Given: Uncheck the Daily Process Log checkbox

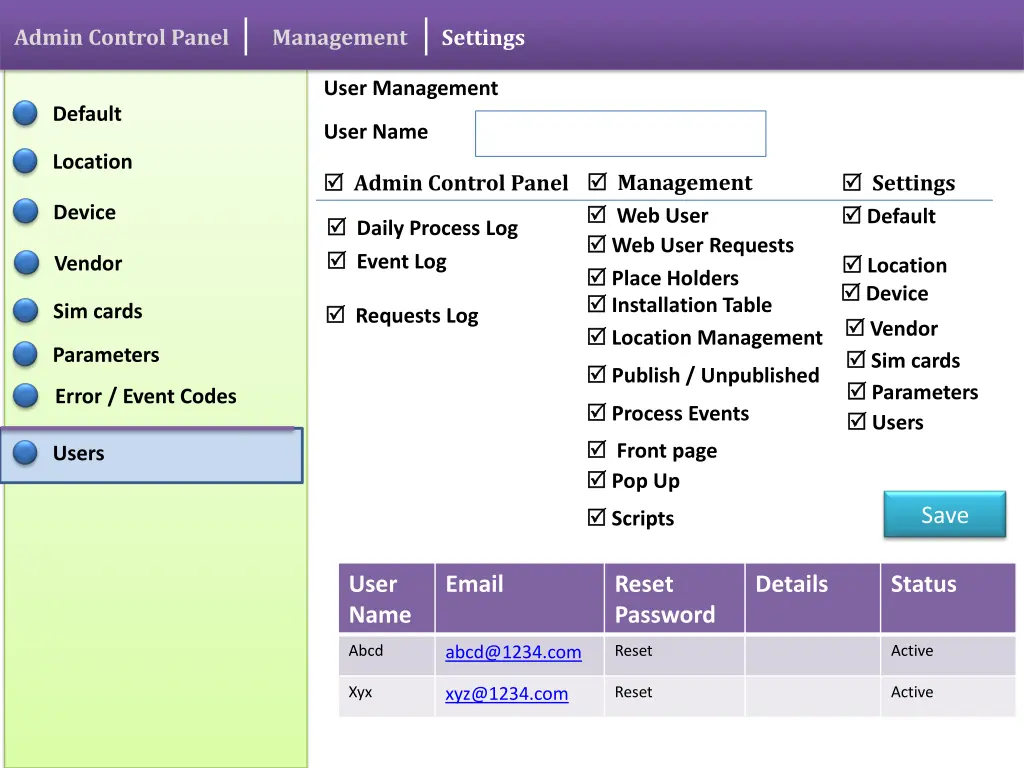Looking at the screenshot, I should coord(337,228).
